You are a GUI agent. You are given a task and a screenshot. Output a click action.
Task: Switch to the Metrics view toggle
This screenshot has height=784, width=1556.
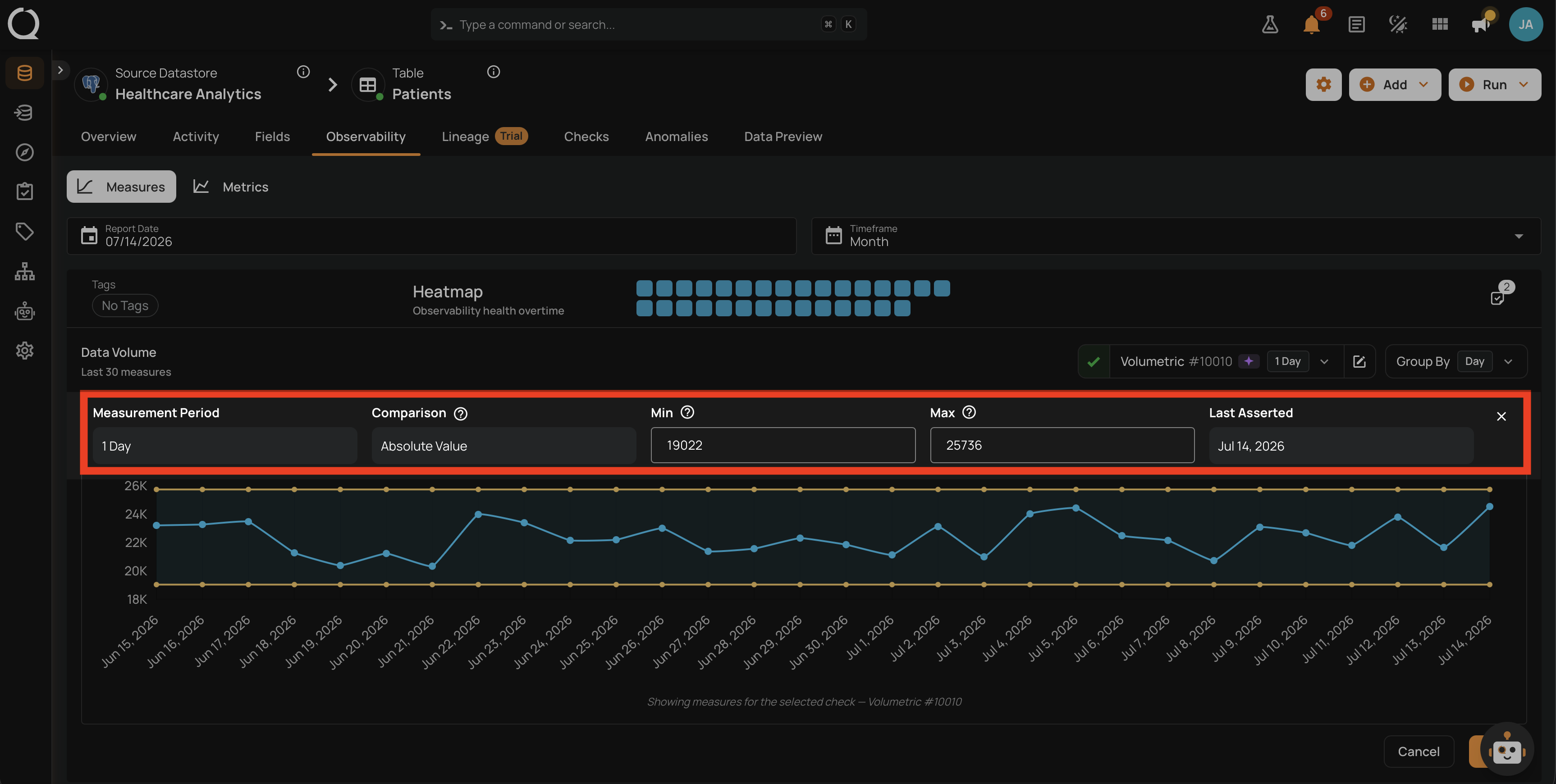point(231,187)
